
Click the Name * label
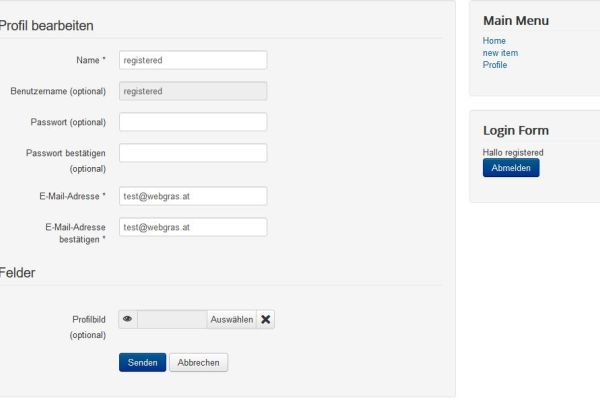91,60
